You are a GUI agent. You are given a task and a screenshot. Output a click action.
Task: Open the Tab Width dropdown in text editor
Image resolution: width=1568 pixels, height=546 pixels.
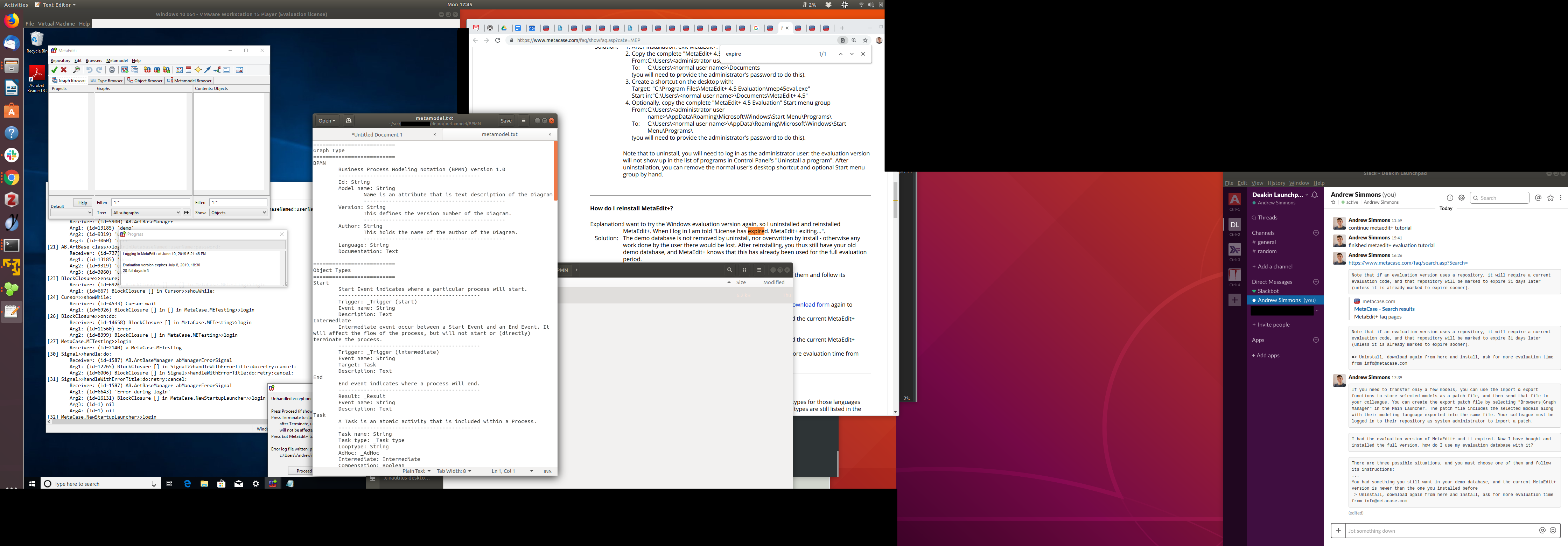(x=454, y=471)
